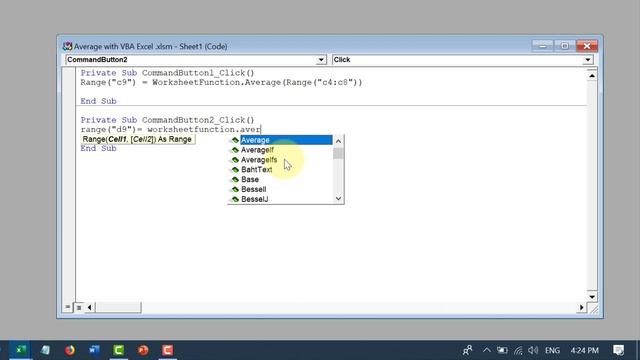Switch to Full Module View button
Screen dimensions: 640x360
(79, 307)
